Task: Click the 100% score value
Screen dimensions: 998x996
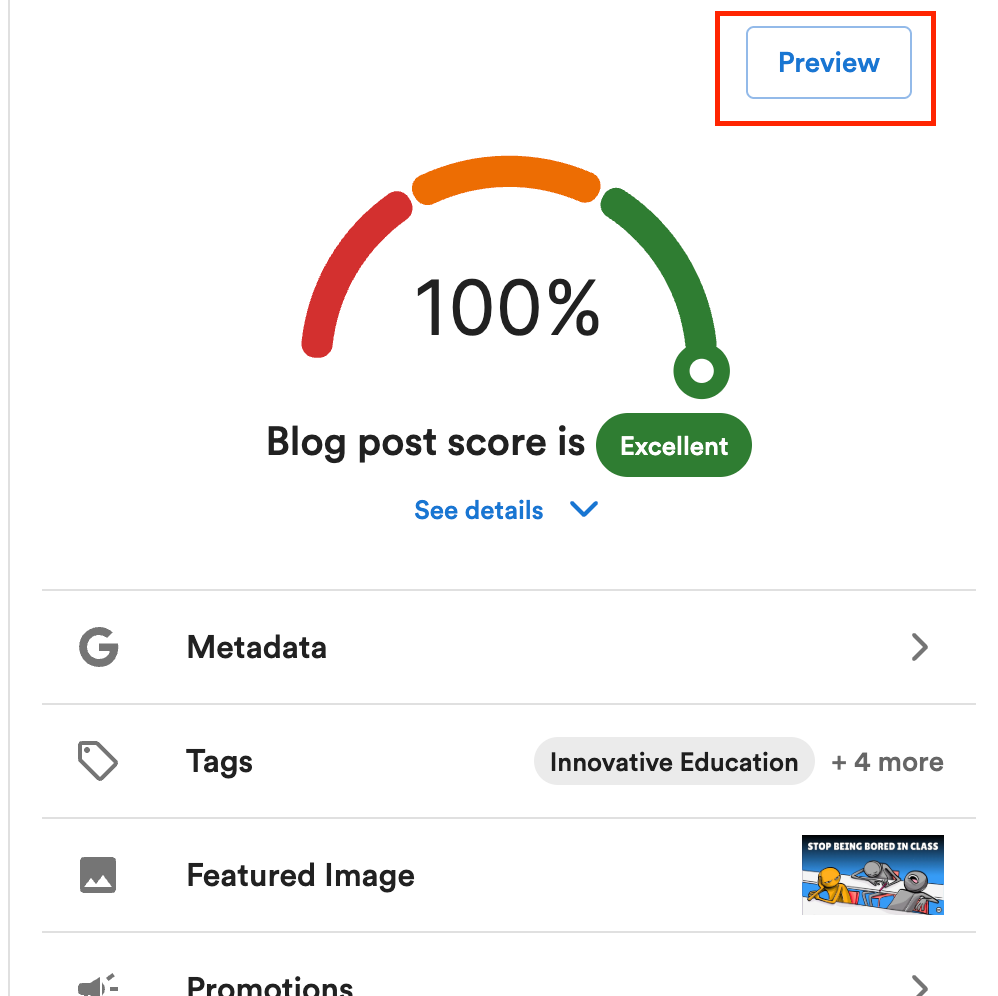Action: pyautogui.click(x=507, y=307)
